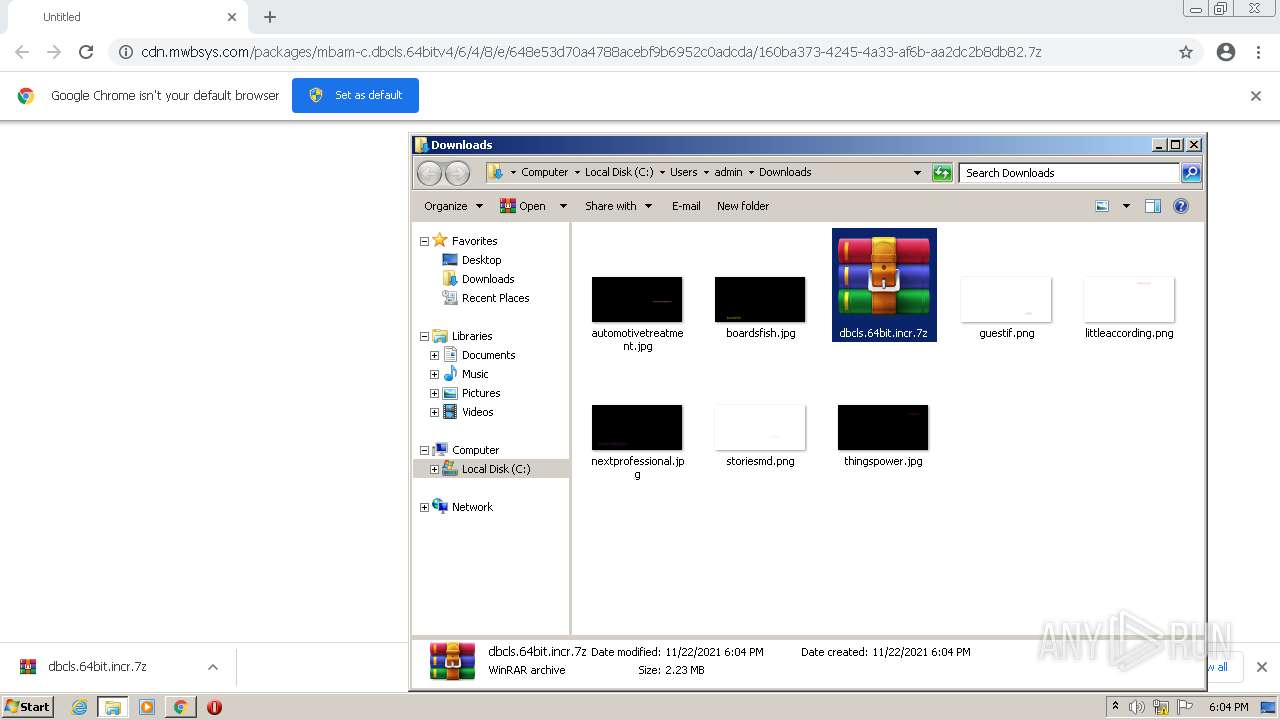This screenshot has height=720, width=1280.
Task: Refresh the Downloads folder view
Action: [942, 172]
